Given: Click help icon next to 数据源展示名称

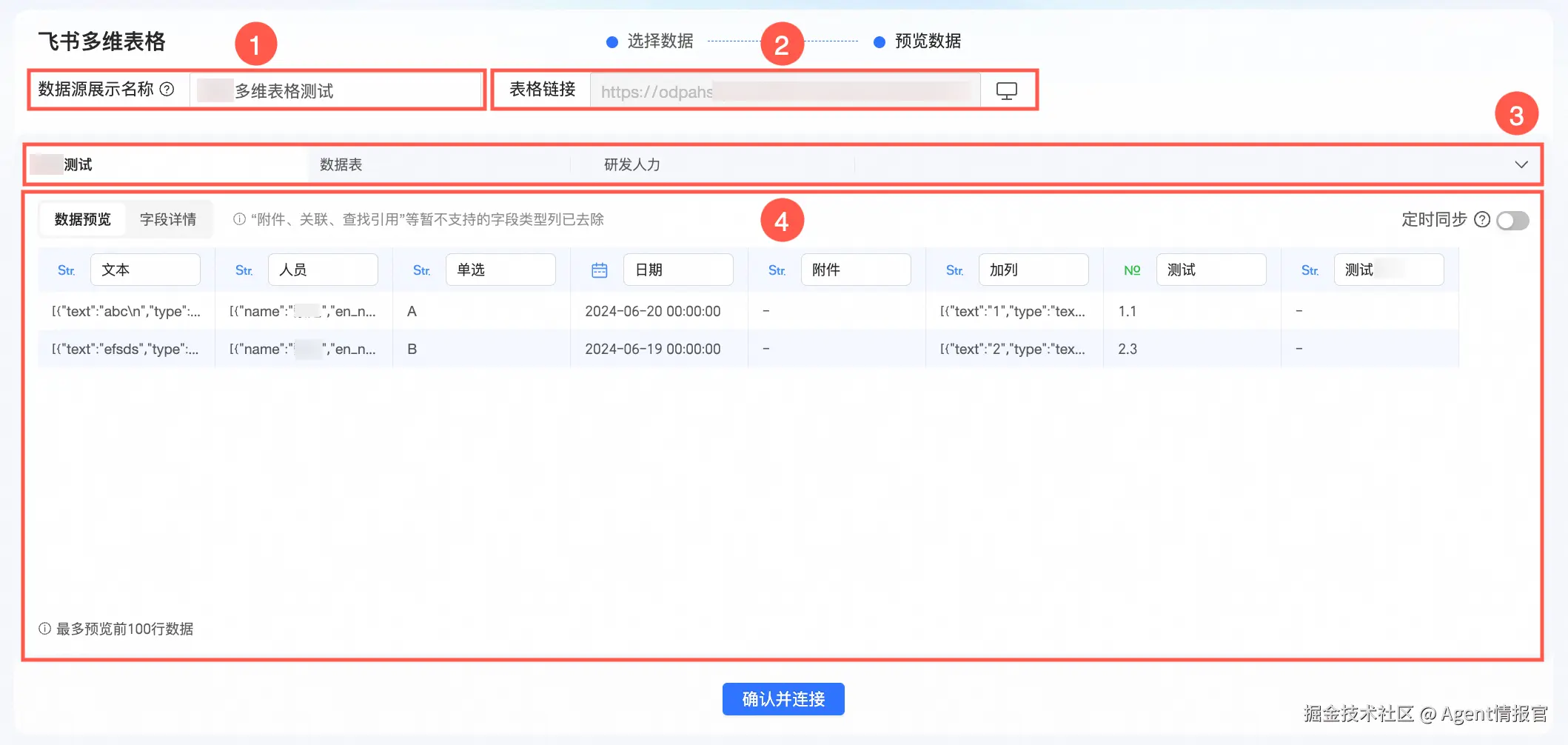Looking at the screenshot, I should [x=167, y=90].
